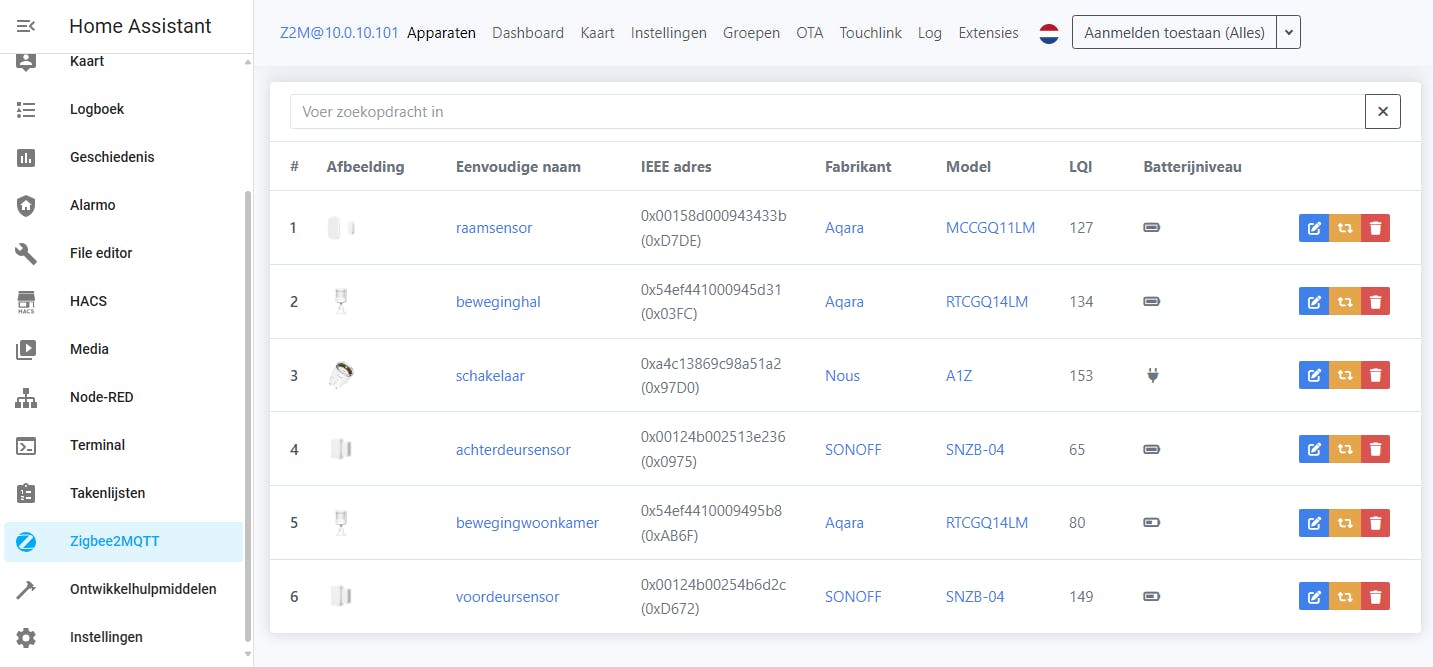Switch to the Apparaten tab
The width and height of the screenshot is (1433, 667).
[441, 33]
